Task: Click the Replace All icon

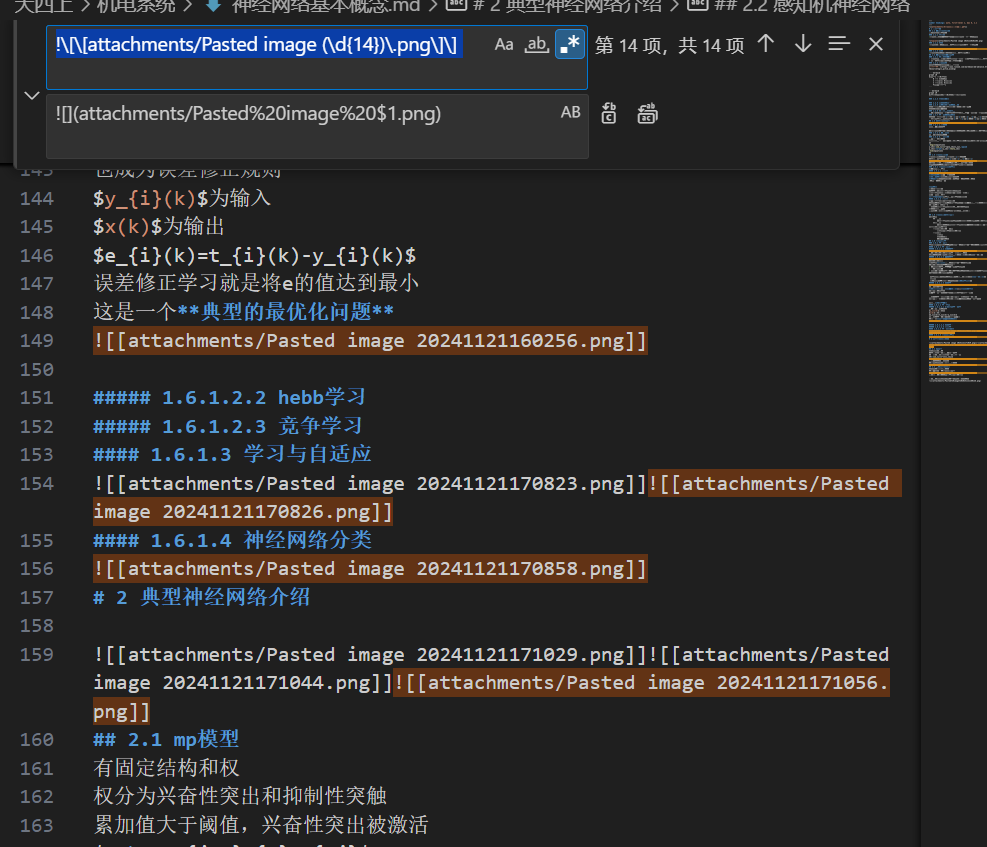Action: tap(647, 113)
